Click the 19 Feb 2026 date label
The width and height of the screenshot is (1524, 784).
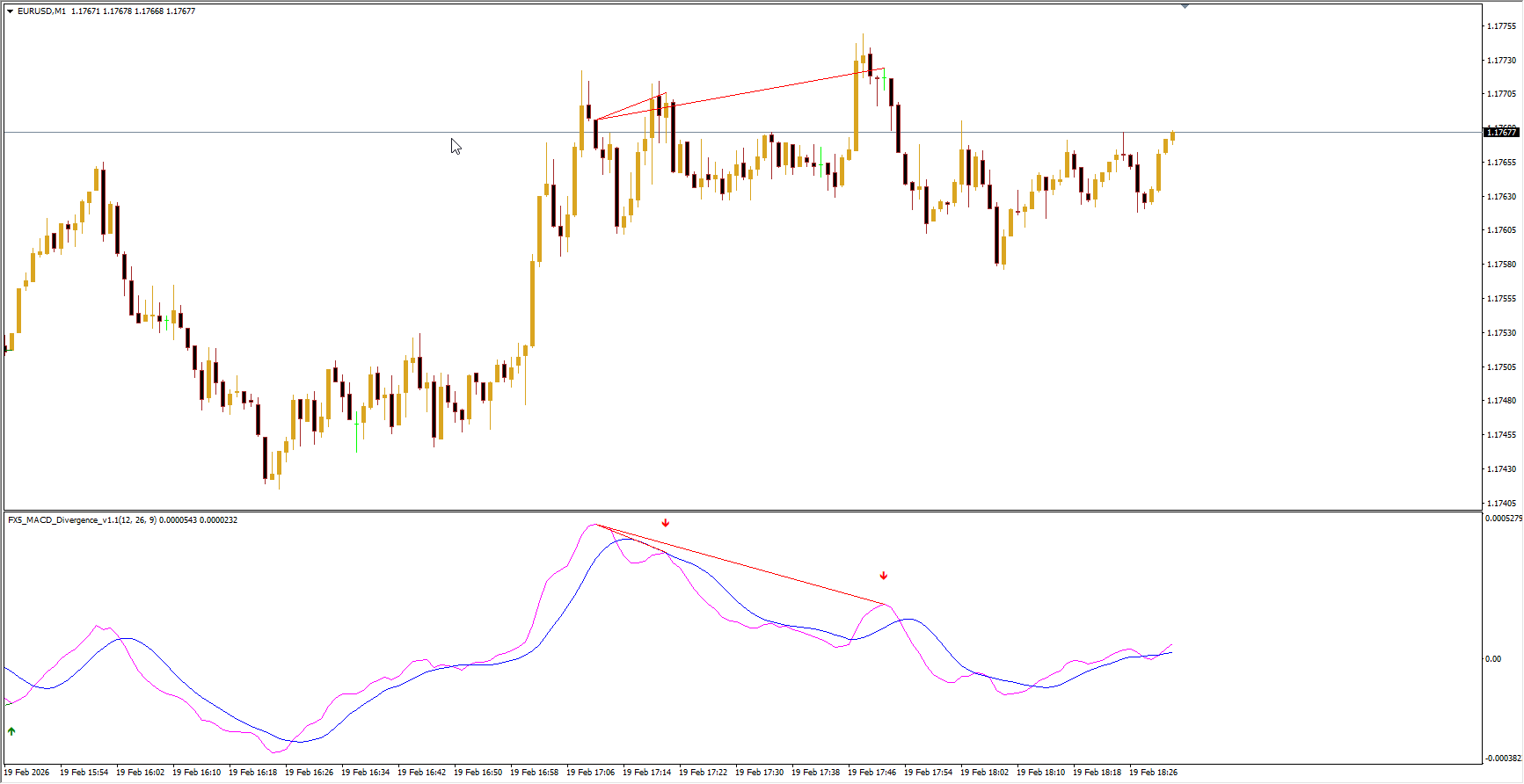(x=27, y=773)
